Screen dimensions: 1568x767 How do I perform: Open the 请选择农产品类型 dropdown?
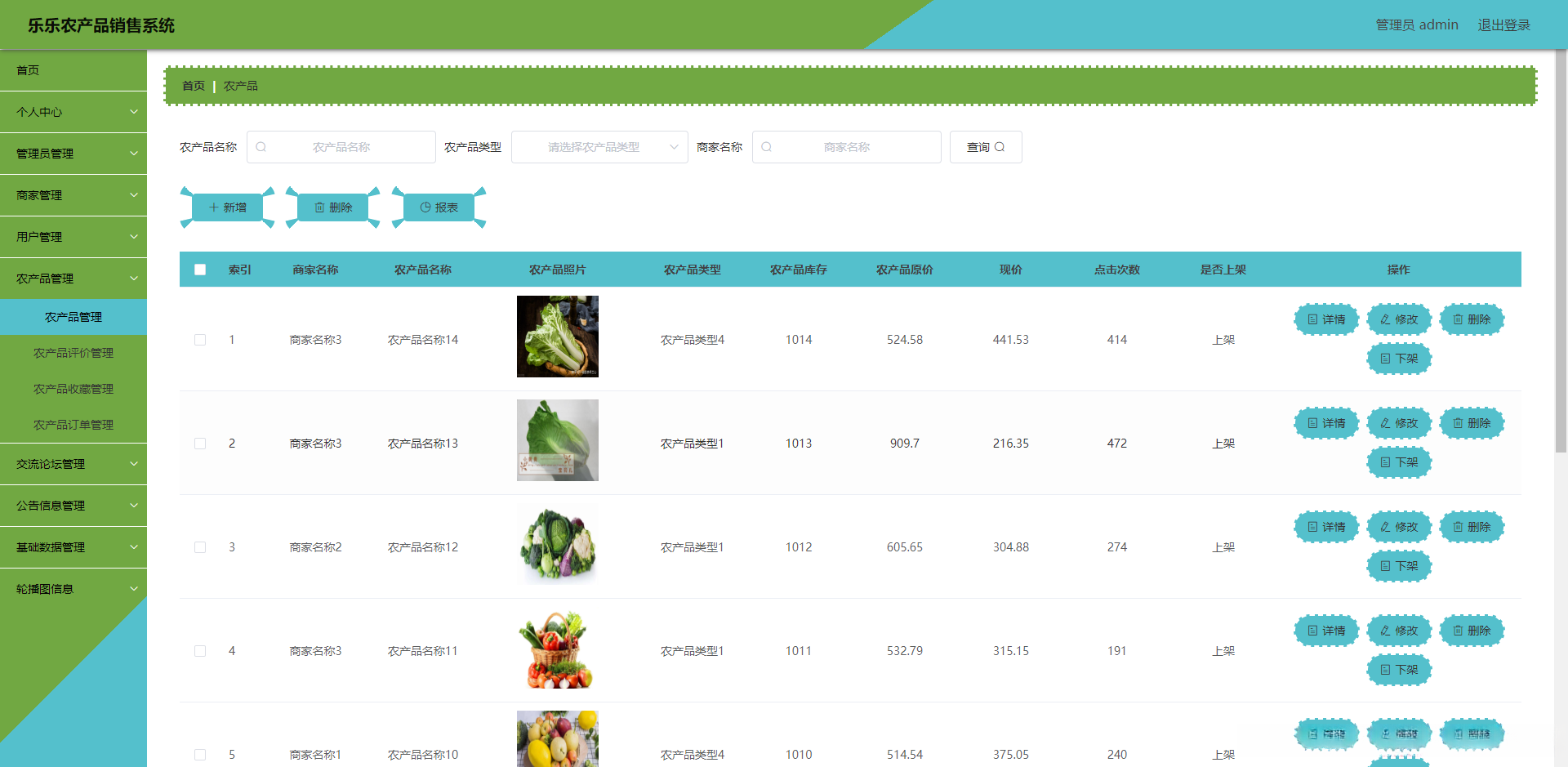tap(599, 147)
